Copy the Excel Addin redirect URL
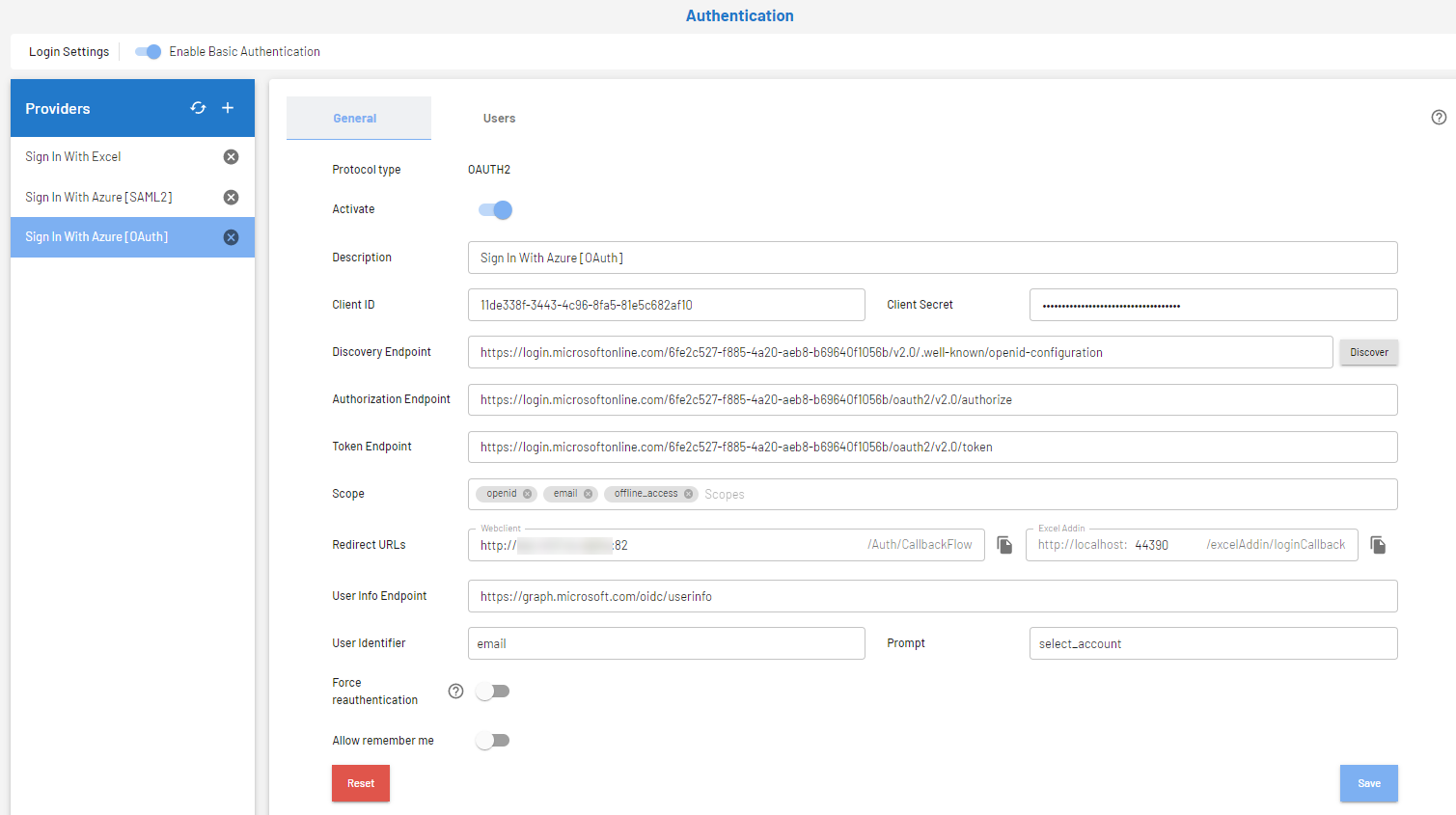1456x815 pixels. [1378, 545]
